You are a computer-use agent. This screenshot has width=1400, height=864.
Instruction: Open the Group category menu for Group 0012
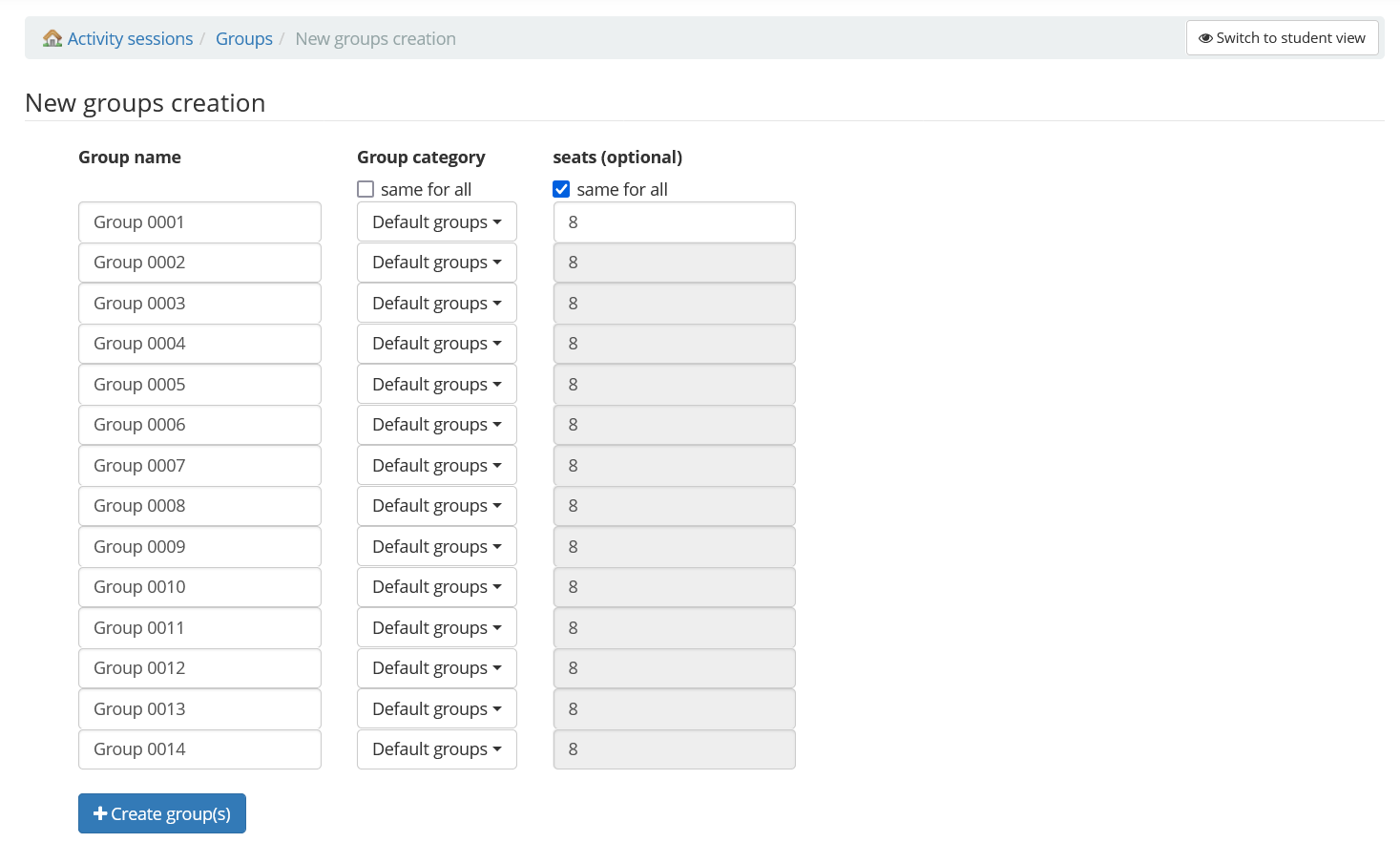(436, 667)
